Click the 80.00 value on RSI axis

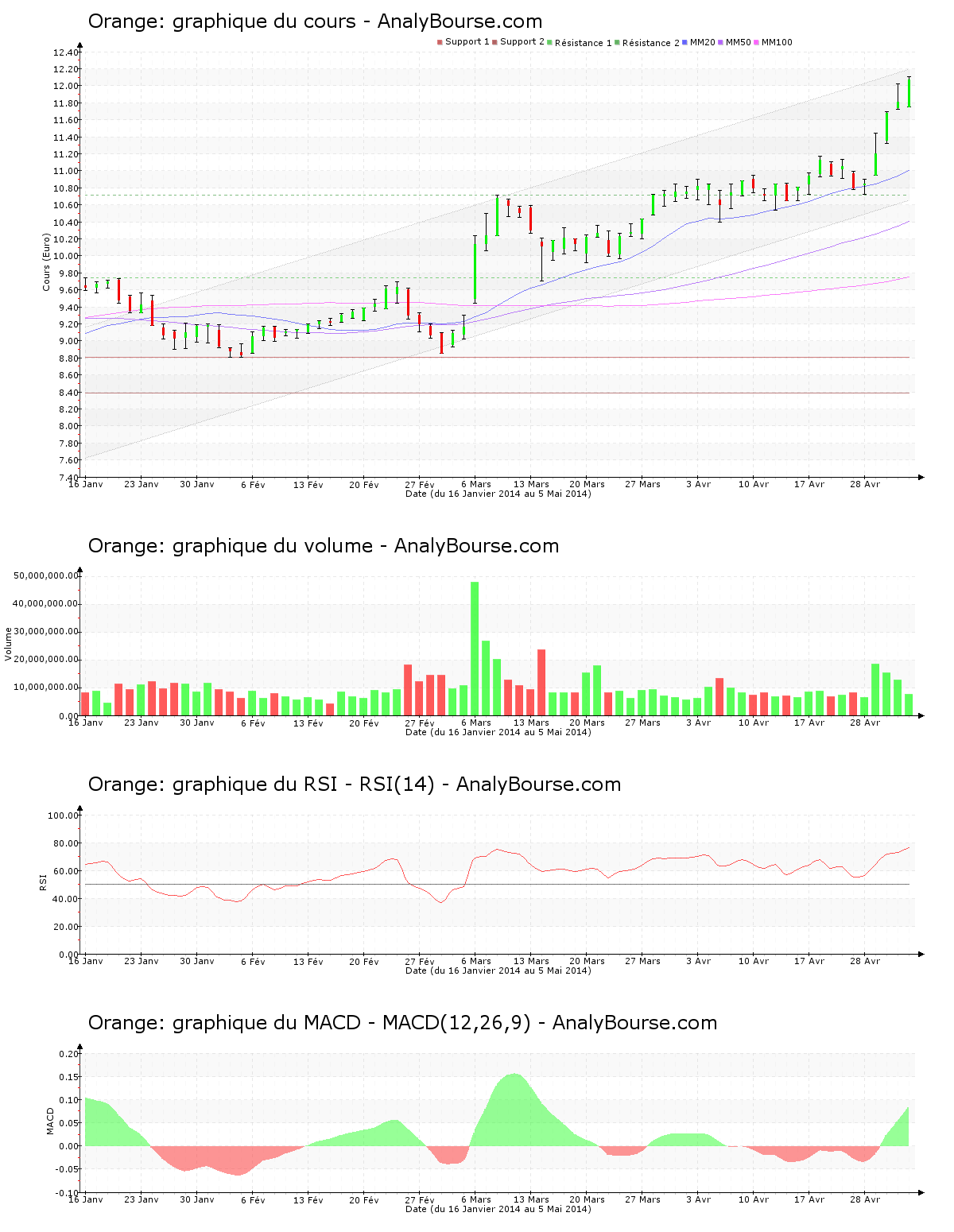pos(66,843)
